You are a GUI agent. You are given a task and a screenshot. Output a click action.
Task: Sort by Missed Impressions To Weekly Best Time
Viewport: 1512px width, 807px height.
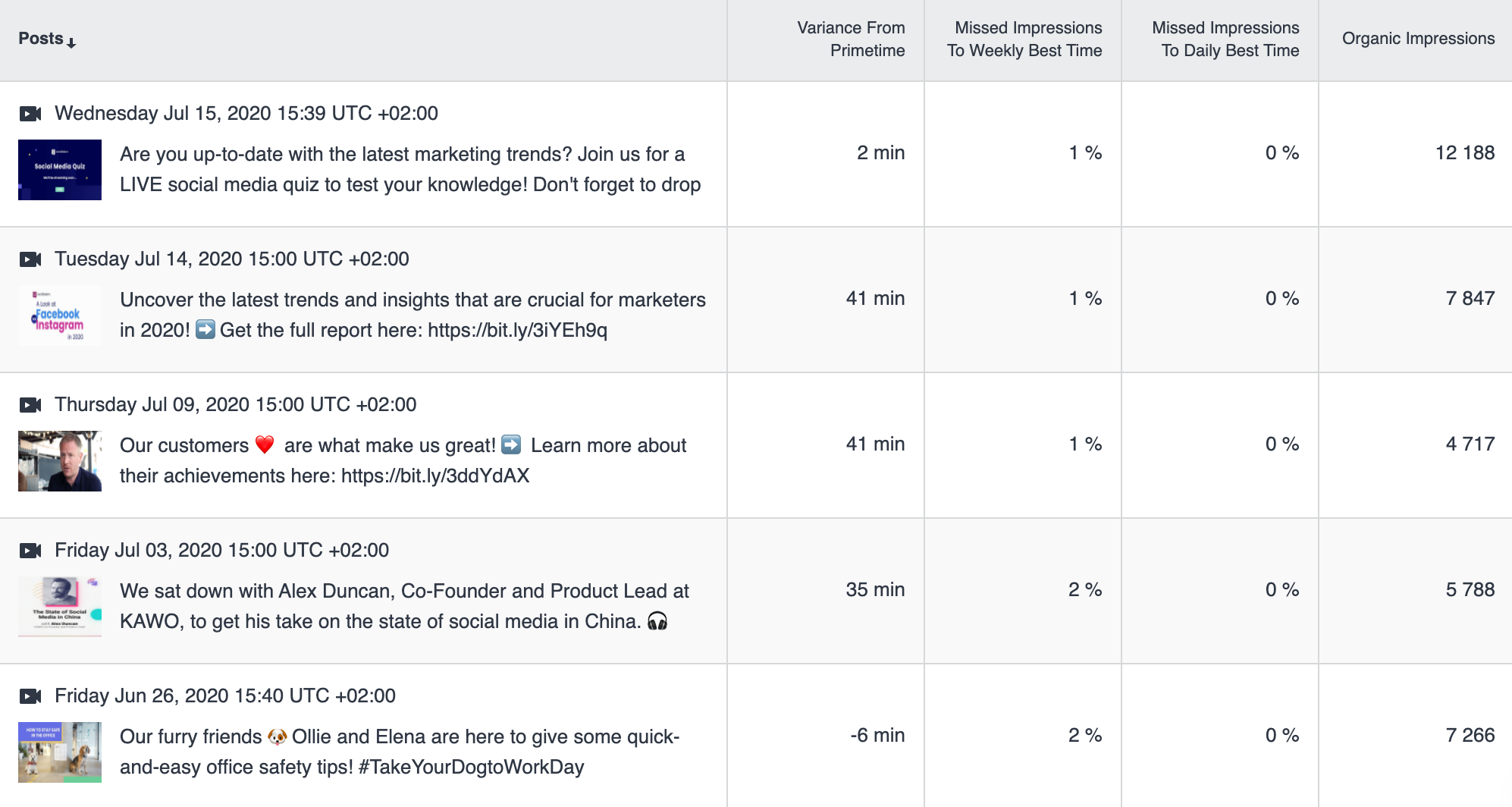coord(1024,39)
